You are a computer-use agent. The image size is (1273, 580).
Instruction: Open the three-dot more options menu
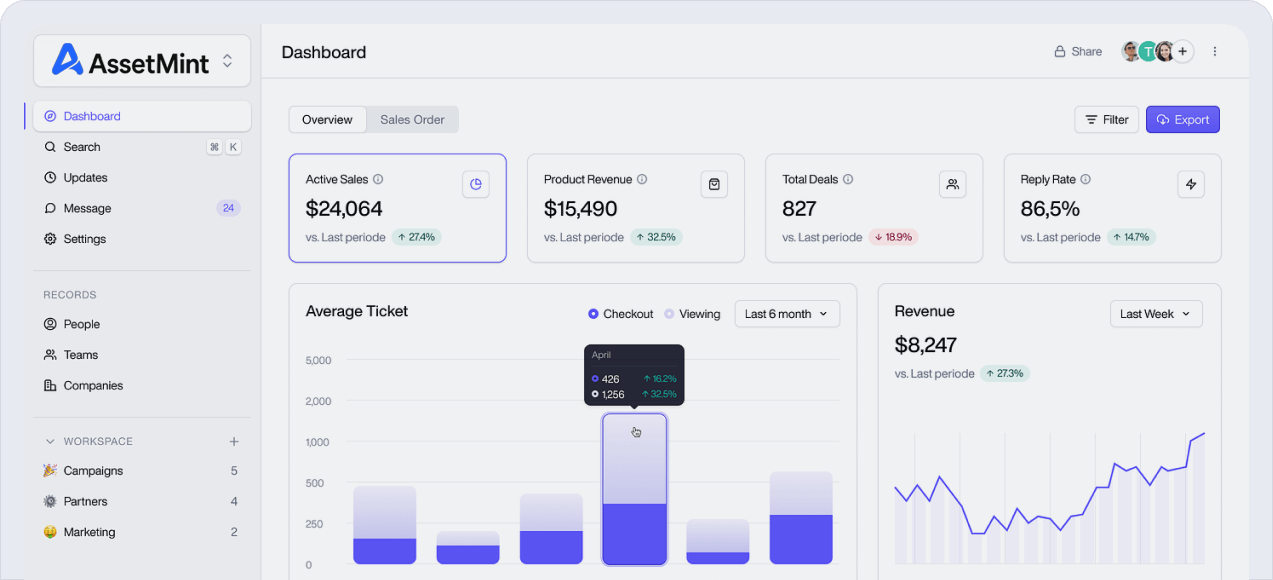click(1215, 51)
